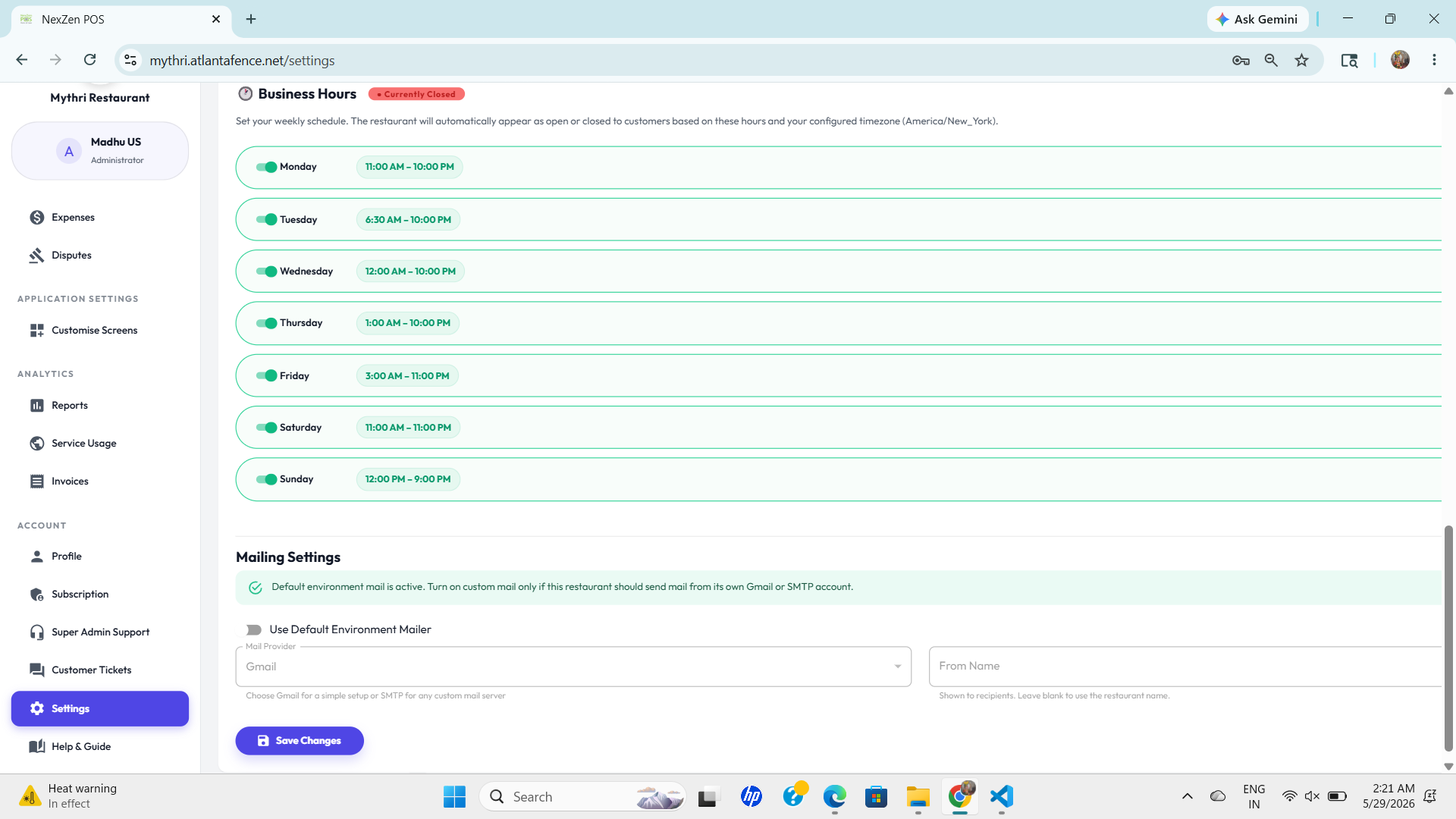Screen dimensions: 1456x819
Task: Open Tuesday 6:30 AM – 10:00 PM hours
Action: (408, 220)
